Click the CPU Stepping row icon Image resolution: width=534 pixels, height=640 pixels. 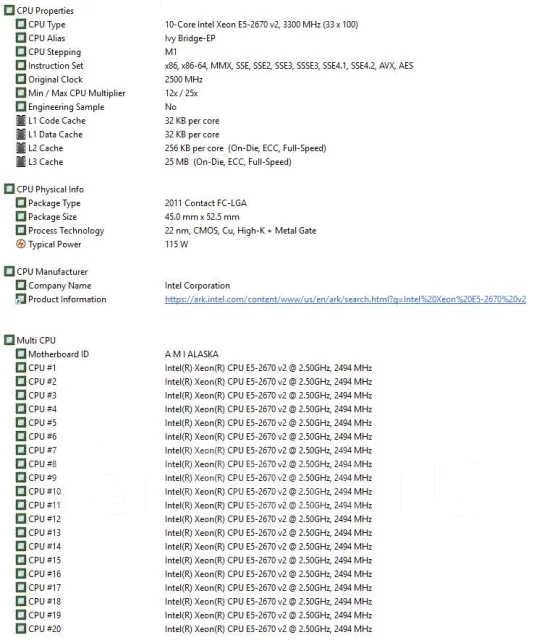[x=21, y=52]
